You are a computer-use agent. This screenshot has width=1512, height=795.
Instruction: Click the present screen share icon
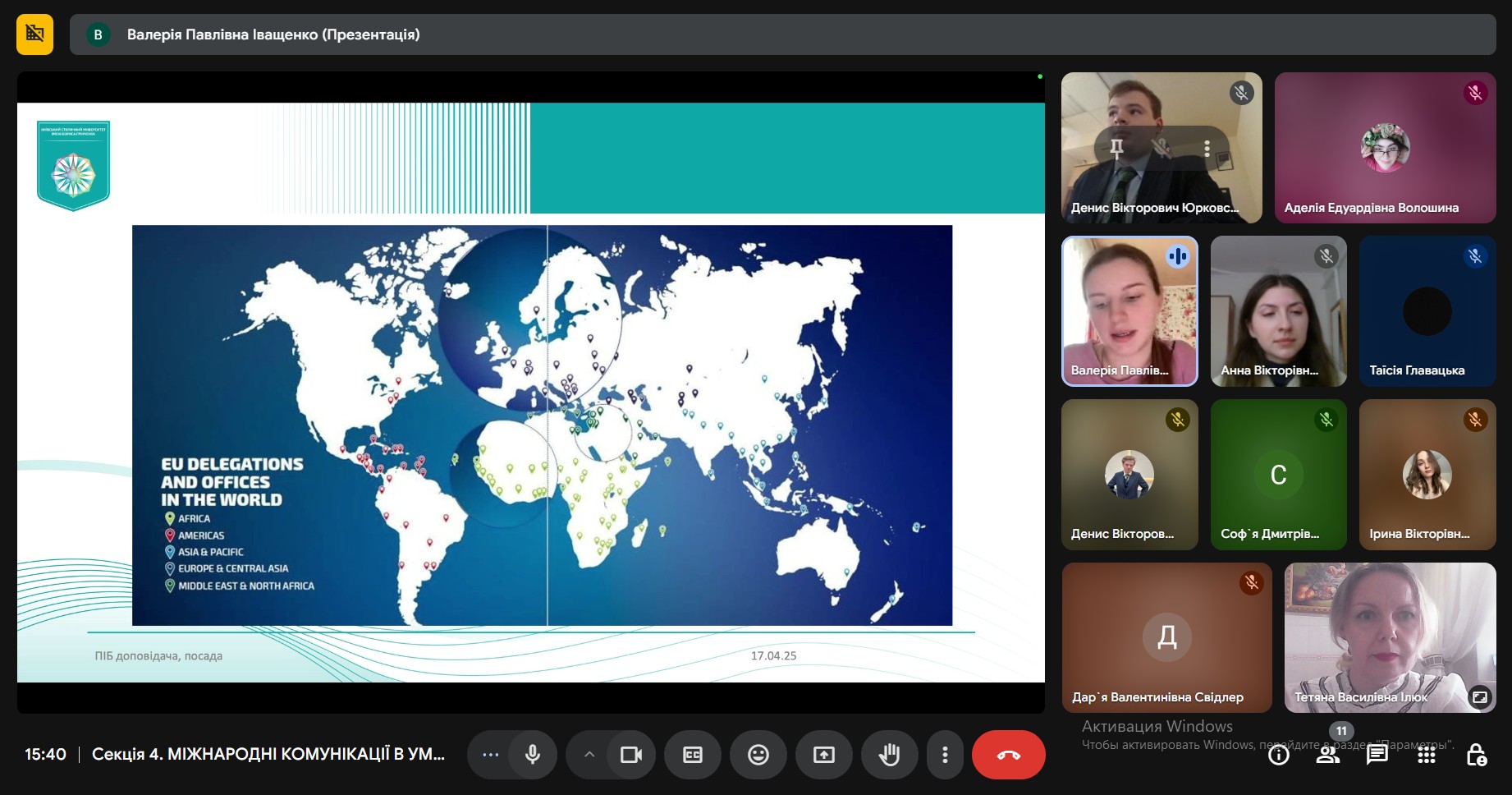[x=823, y=755]
